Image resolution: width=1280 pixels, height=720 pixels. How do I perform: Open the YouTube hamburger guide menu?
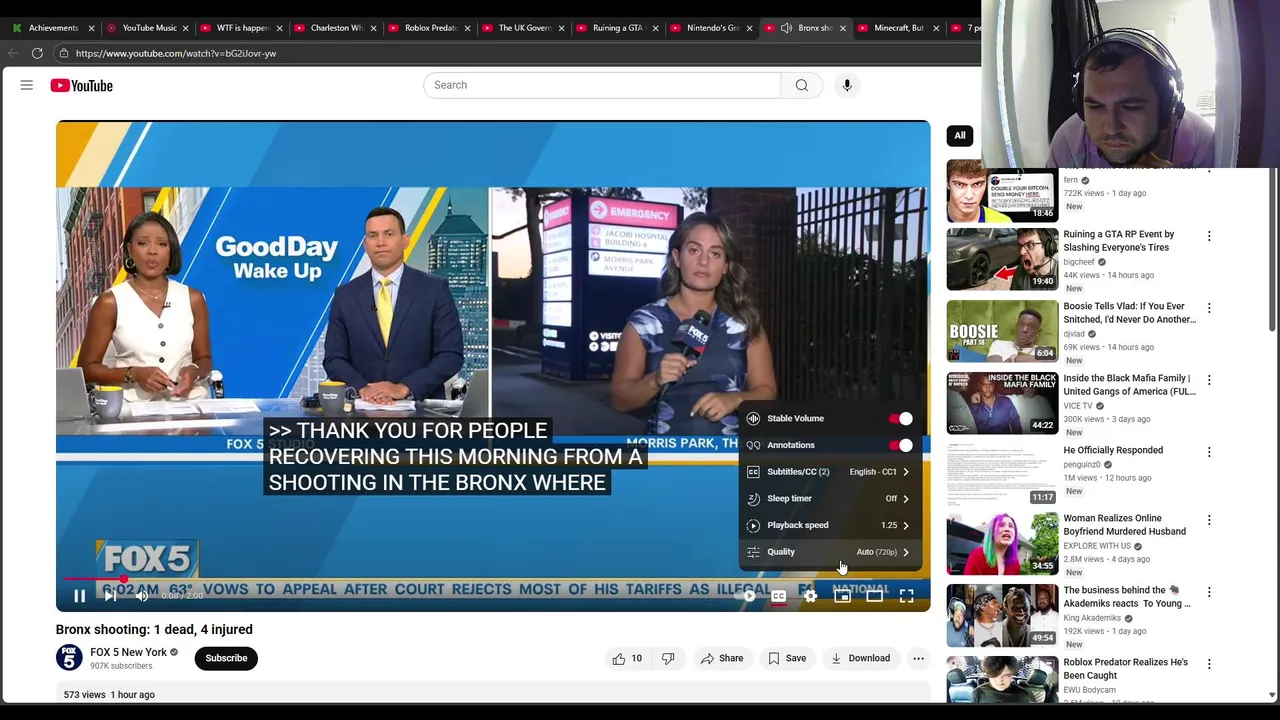coord(27,85)
